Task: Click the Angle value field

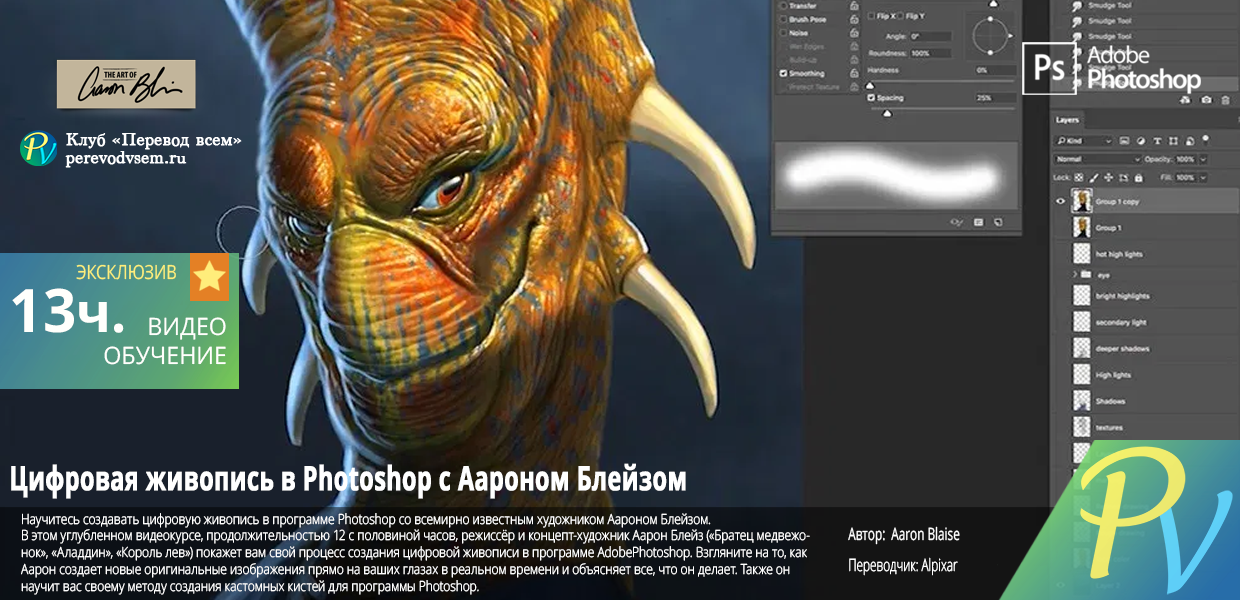Action: point(931,36)
